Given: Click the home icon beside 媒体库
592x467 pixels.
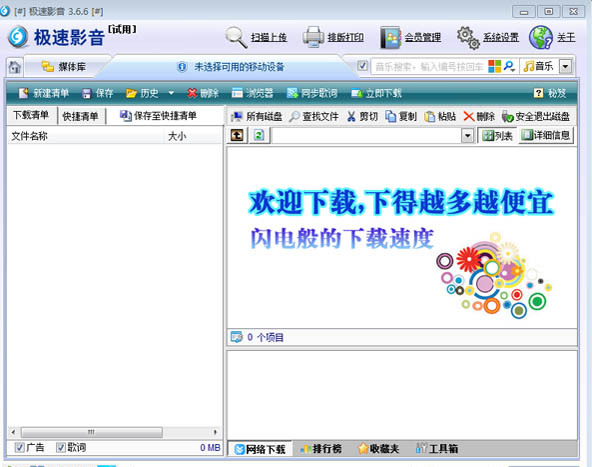Looking at the screenshot, I should click(x=14, y=67).
